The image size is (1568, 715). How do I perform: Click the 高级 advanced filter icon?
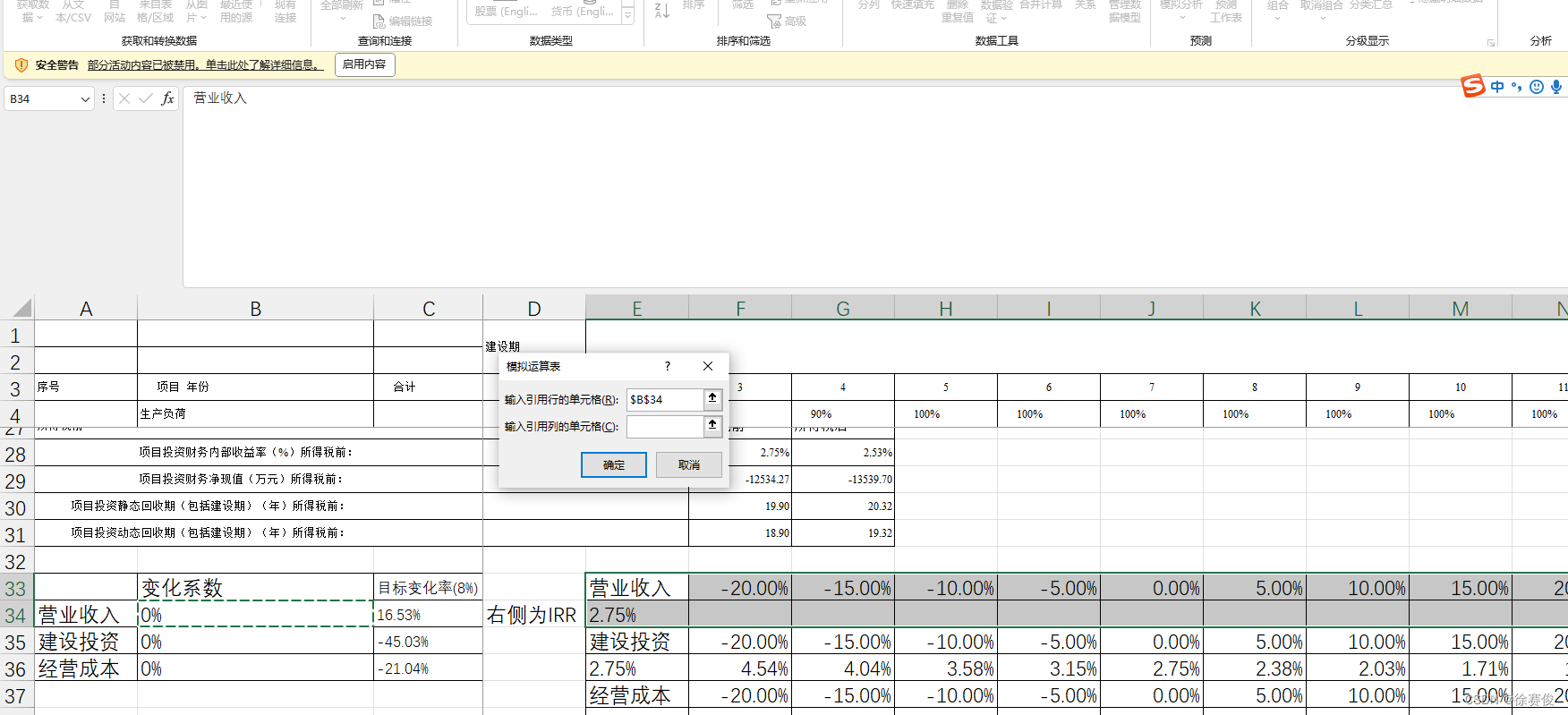tap(774, 21)
